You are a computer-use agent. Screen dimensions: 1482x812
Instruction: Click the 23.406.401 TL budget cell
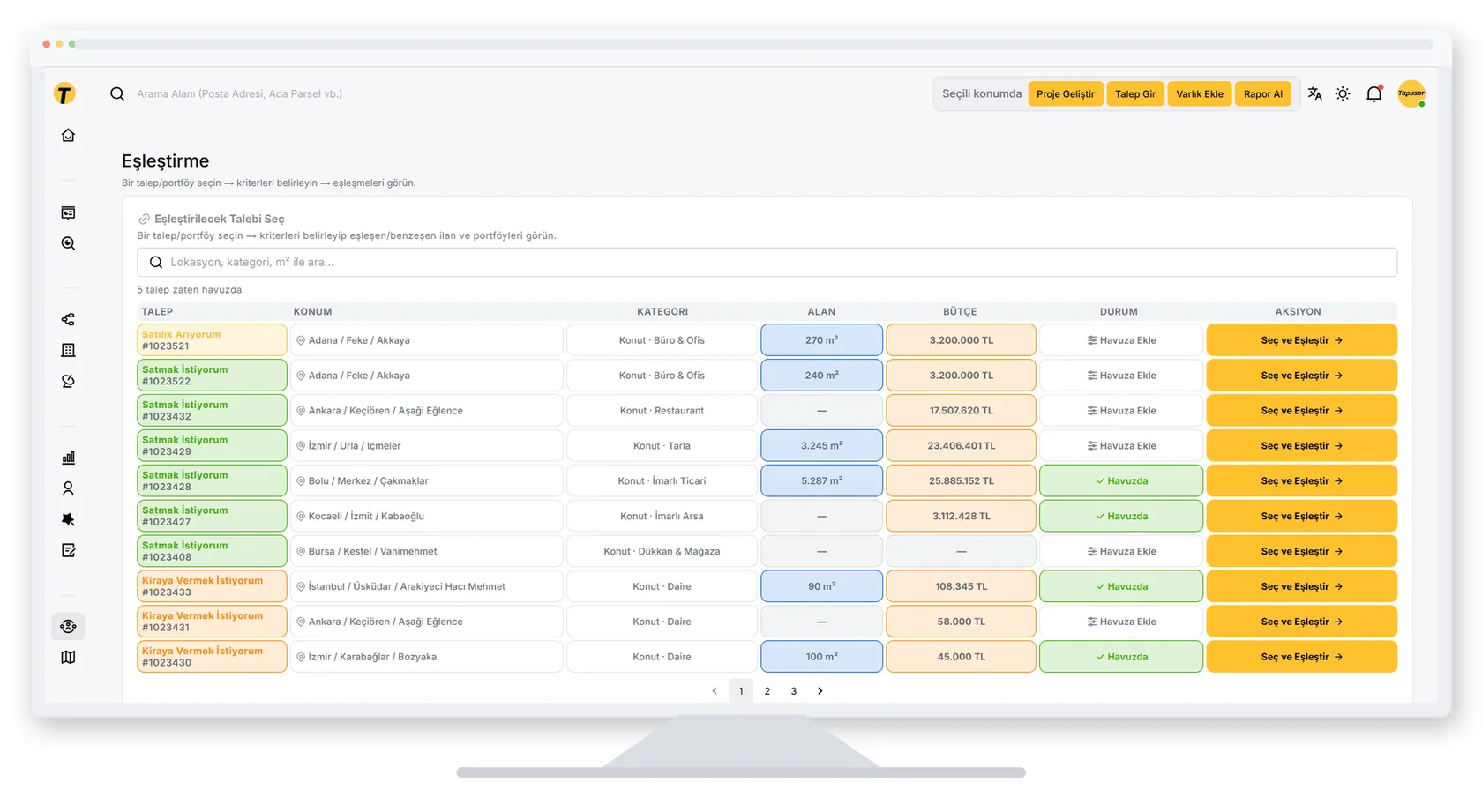(961, 446)
